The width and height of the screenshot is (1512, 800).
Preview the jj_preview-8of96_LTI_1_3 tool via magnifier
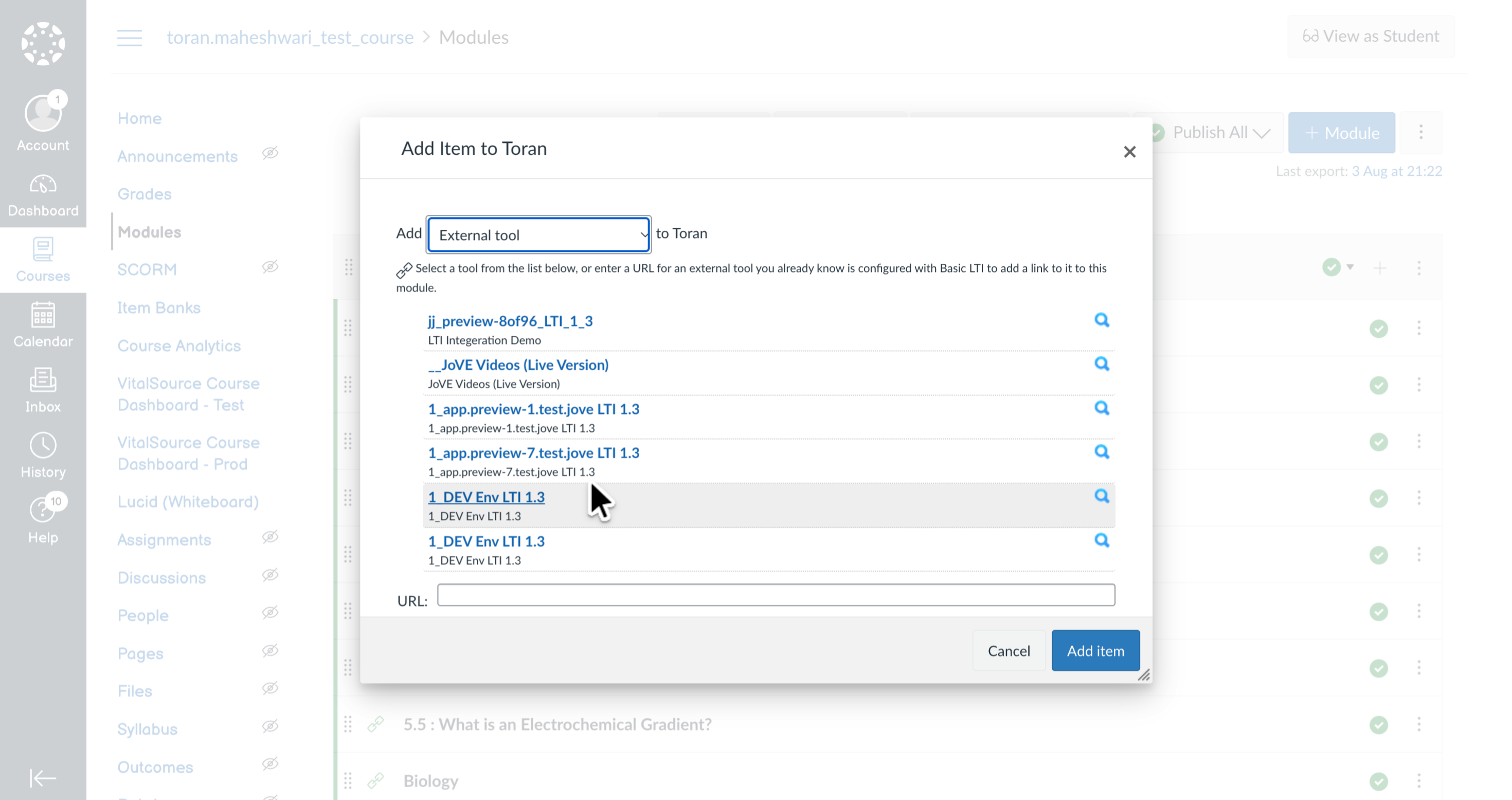coord(1102,320)
